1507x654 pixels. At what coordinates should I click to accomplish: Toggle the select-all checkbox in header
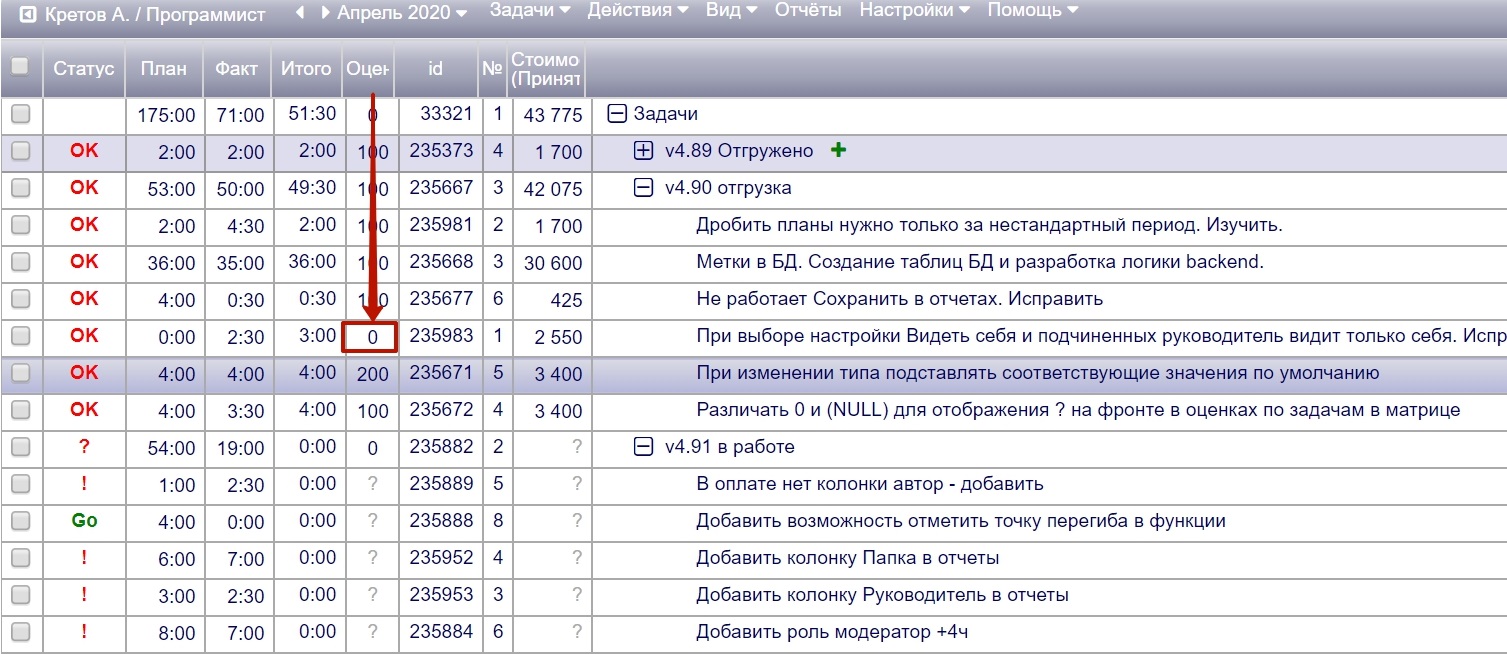[20, 67]
